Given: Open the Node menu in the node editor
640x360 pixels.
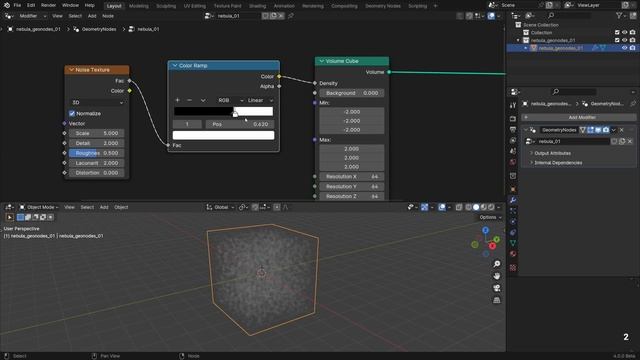Looking at the screenshot, I should [x=108, y=16].
